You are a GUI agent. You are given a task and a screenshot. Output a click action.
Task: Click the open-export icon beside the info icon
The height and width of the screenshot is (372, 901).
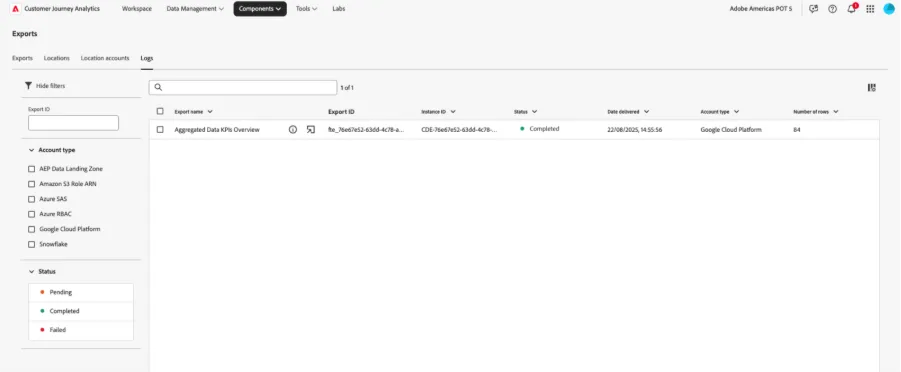[311, 130]
